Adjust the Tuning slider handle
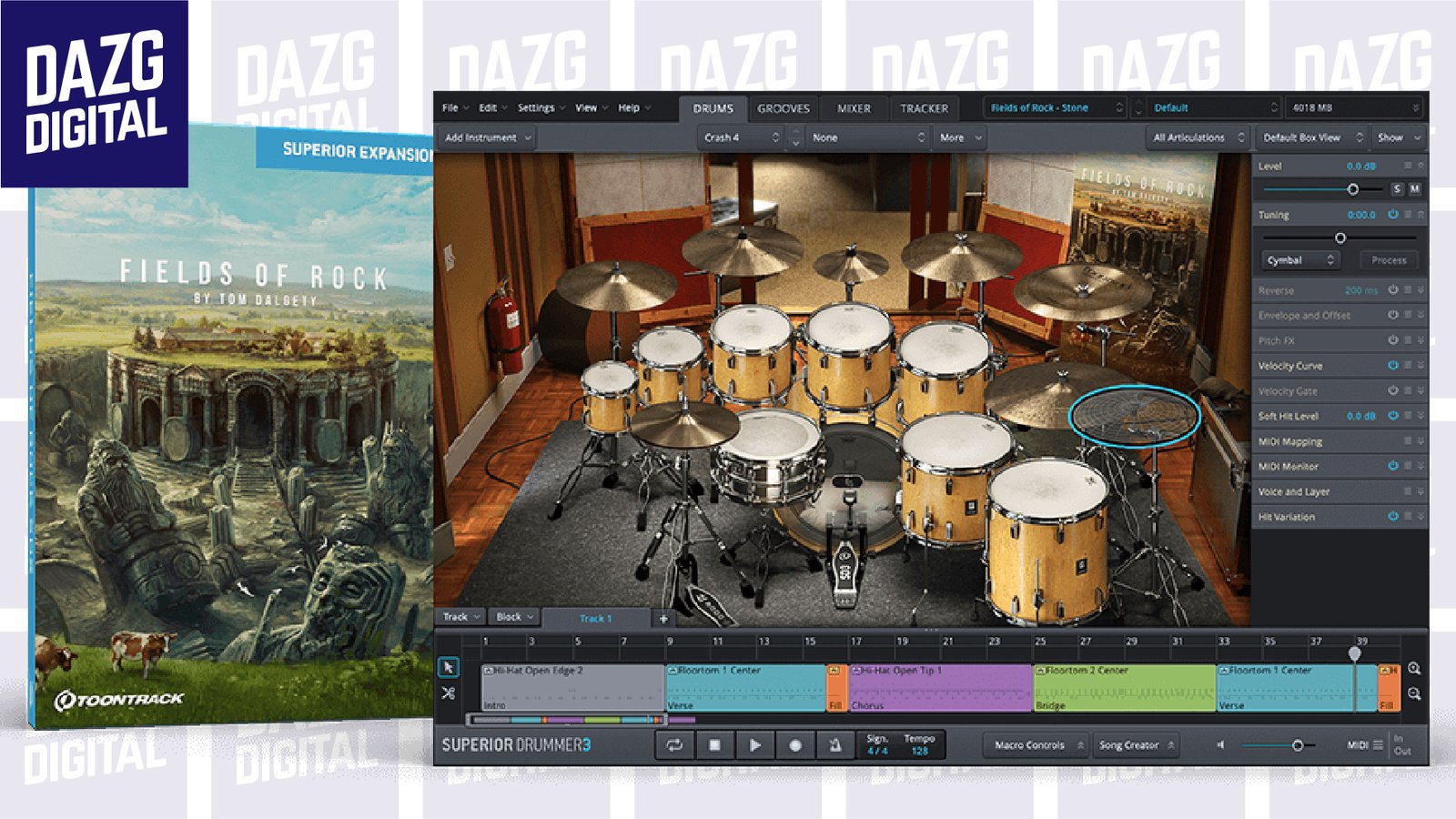 tap(1340, 238)
